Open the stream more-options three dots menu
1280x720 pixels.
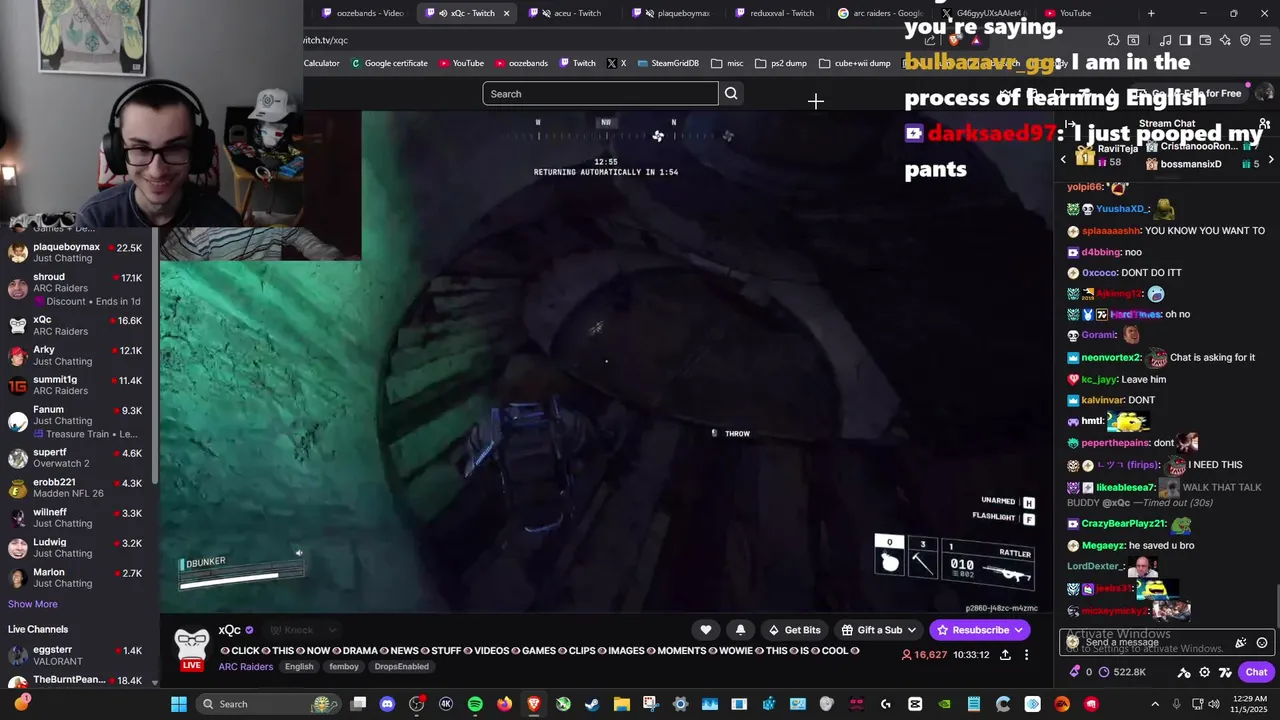[1026, 655]
